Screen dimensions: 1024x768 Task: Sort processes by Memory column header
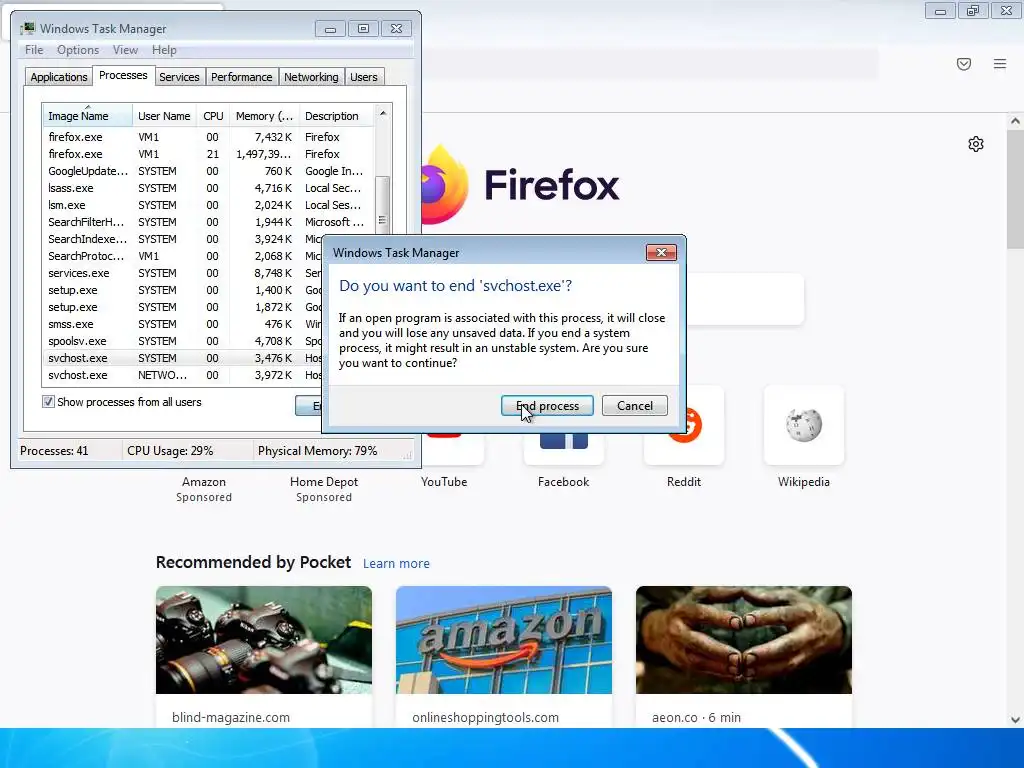point(264,116)
